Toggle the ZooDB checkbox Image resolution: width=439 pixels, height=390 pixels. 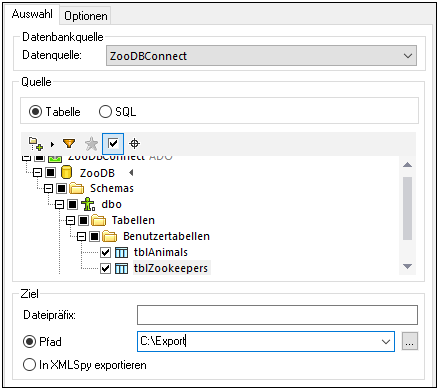(x=51, y=172)
